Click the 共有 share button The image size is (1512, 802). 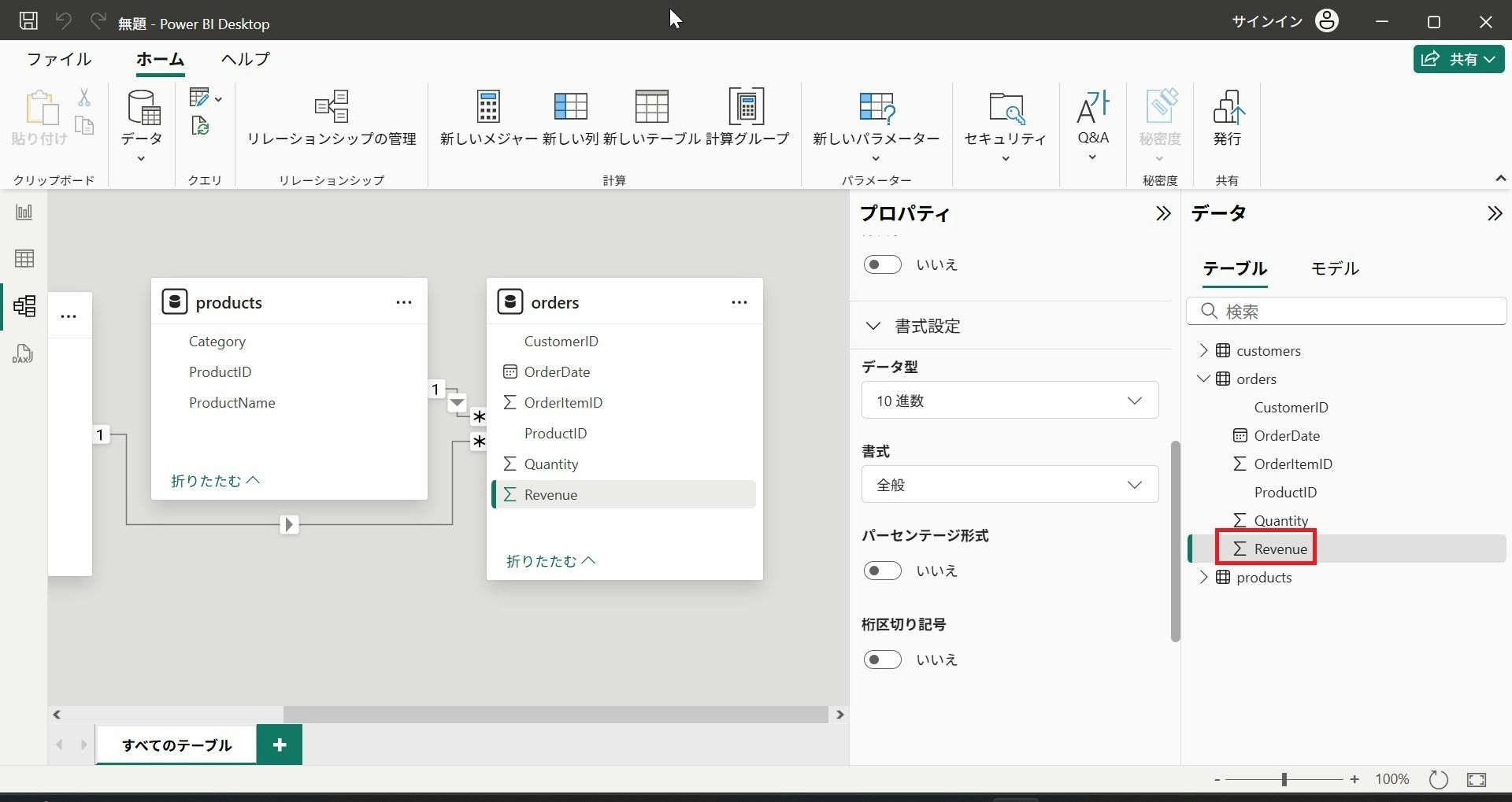[x=1458, y=59]
